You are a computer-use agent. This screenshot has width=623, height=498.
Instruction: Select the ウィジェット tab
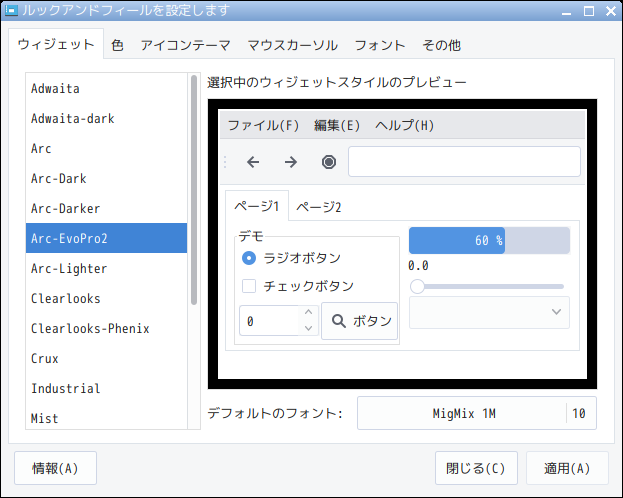(56, 44)
